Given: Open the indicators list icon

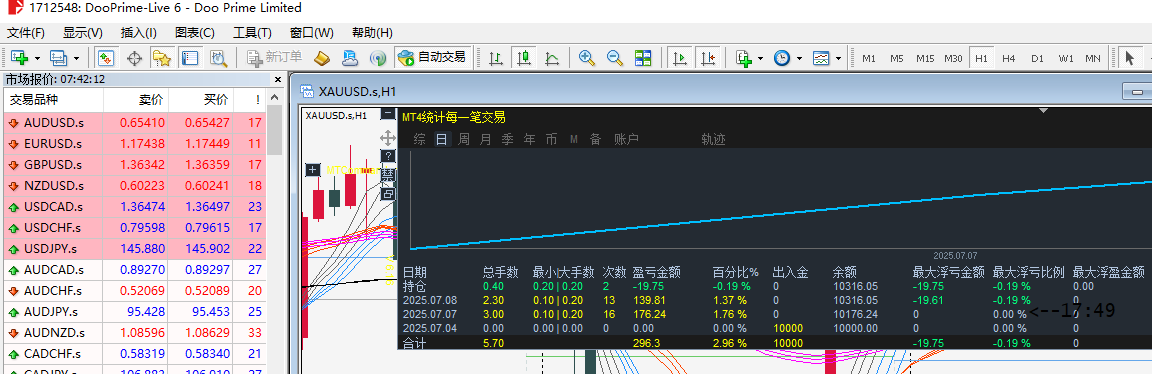Looking at the screenshot, I should [x=744, y=57].
